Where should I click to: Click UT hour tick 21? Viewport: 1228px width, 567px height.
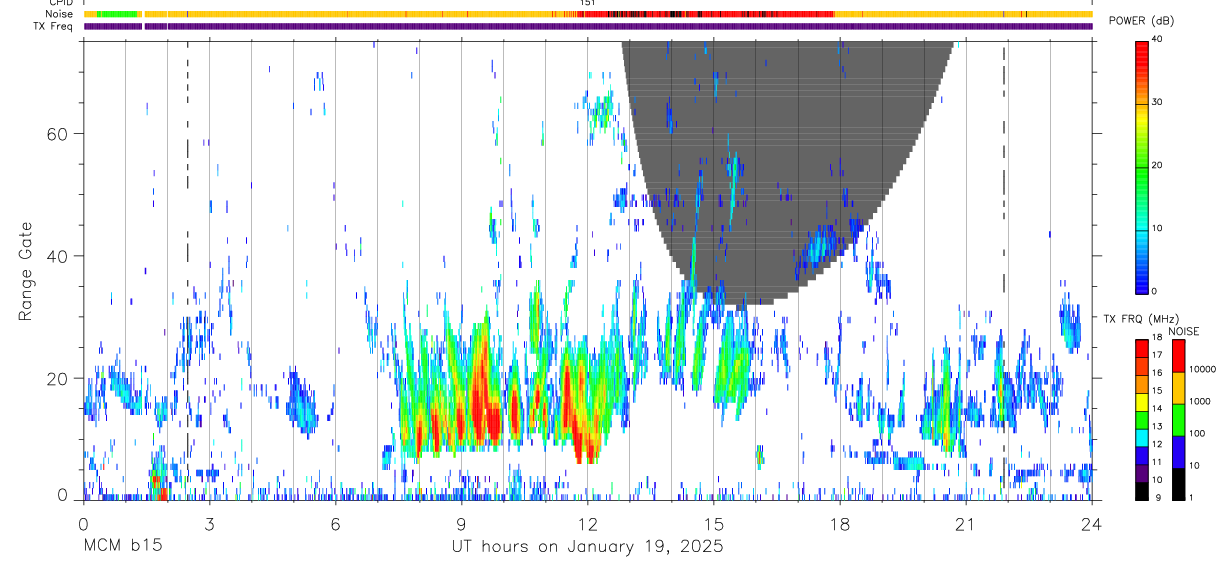(x=966, y=523)
